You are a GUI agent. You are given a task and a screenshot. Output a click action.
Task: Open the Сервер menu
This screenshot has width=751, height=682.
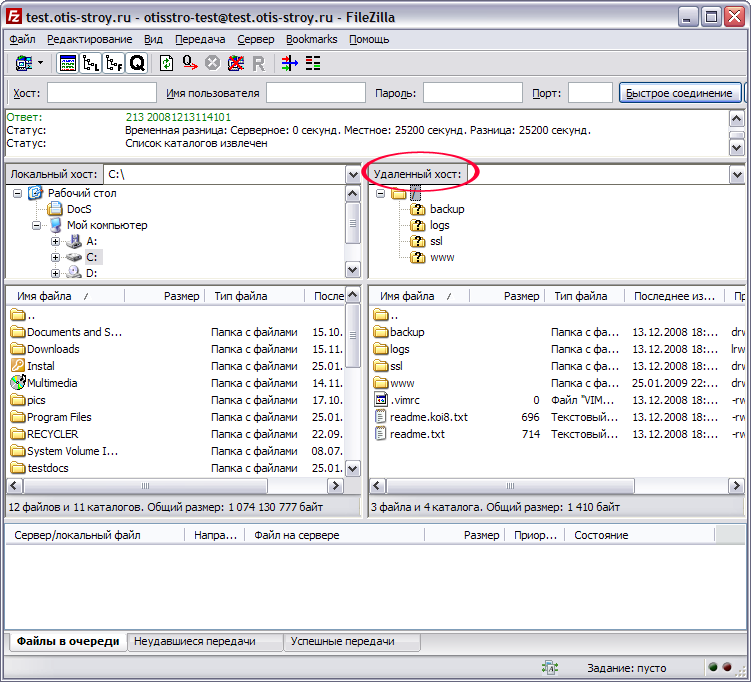coord(256,39)
